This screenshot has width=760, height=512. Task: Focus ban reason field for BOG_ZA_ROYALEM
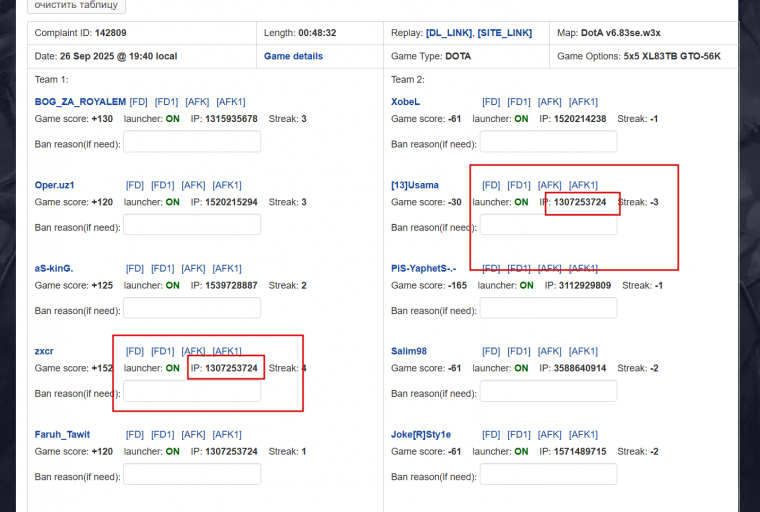click(x=192, y=142)
